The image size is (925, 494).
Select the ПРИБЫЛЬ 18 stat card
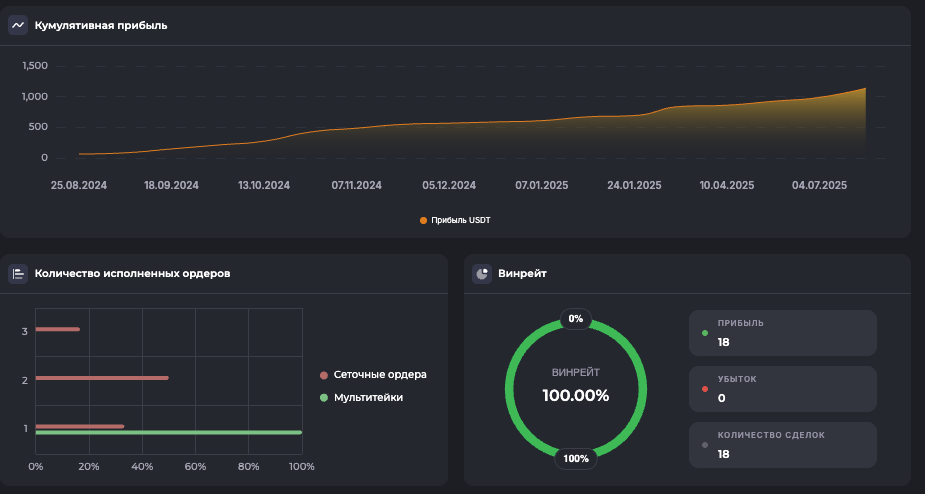782,333
